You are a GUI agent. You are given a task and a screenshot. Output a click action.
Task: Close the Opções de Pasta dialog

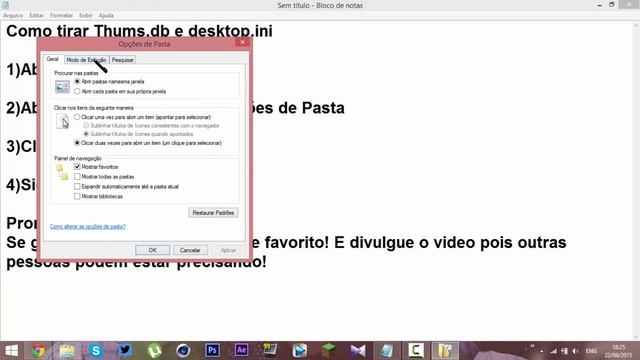coord(242,42)
